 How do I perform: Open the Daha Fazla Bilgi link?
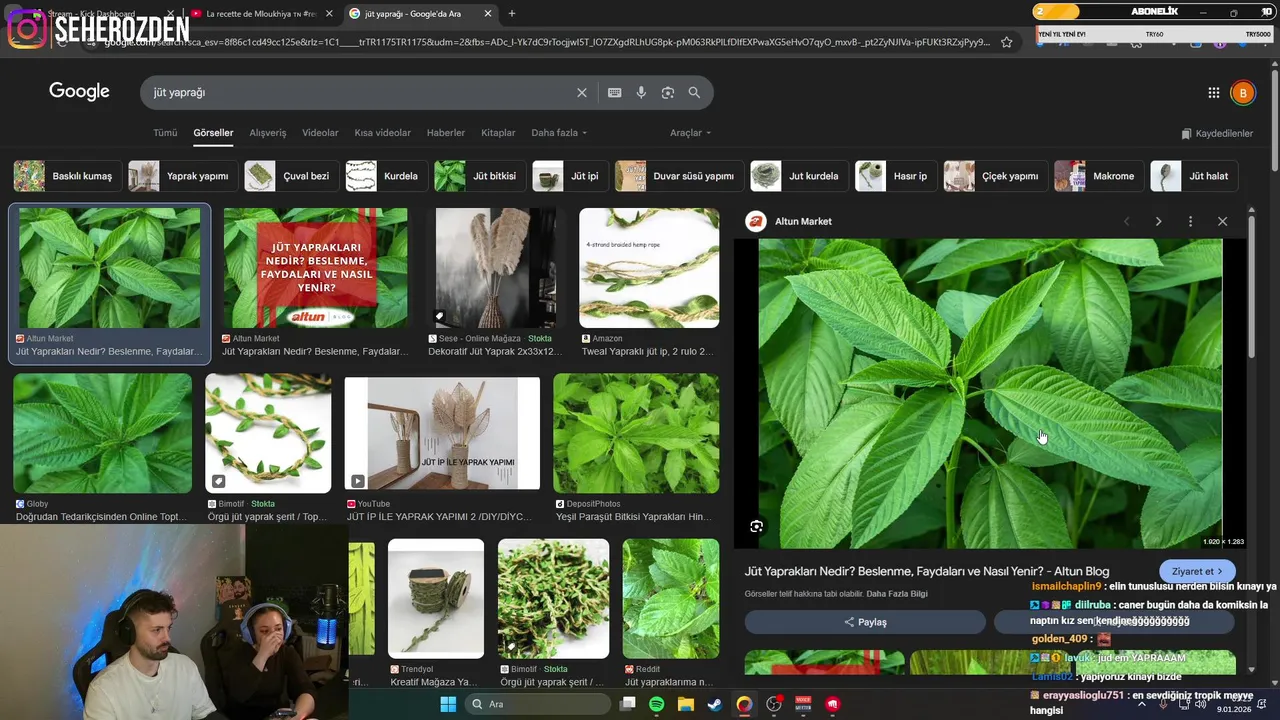897,594
